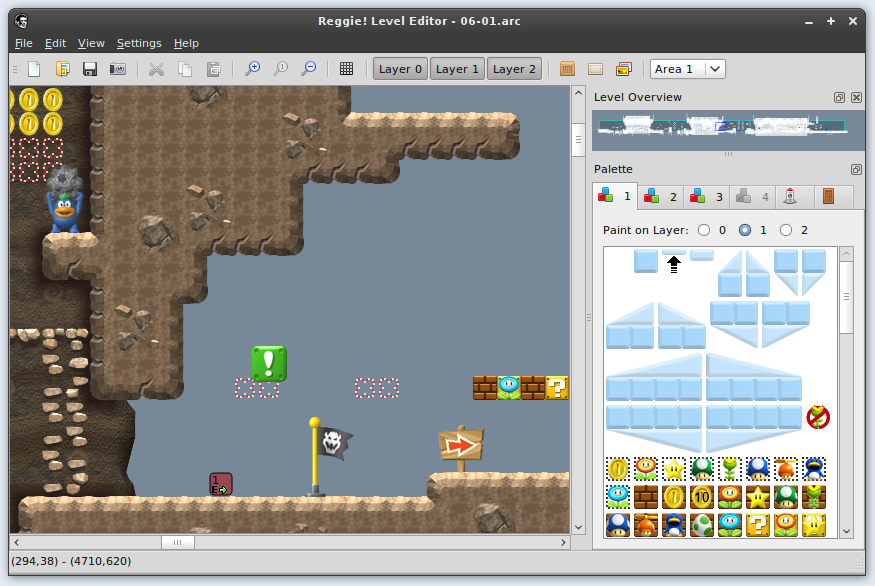This screenshot has width=875, height=586.
Task: Toggle the grid display icon
Action: tap(346, 69)
